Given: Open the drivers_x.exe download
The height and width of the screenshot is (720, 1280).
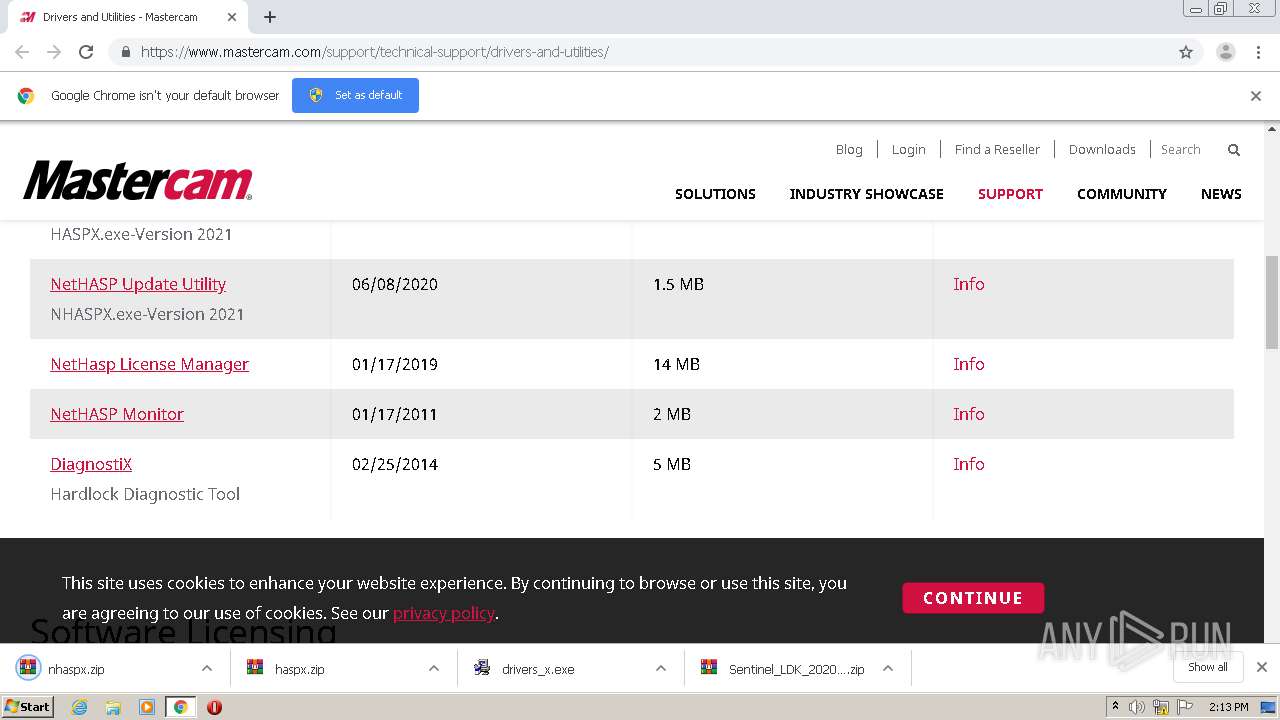Looking at the screenshot, I should tap(538, 669).
